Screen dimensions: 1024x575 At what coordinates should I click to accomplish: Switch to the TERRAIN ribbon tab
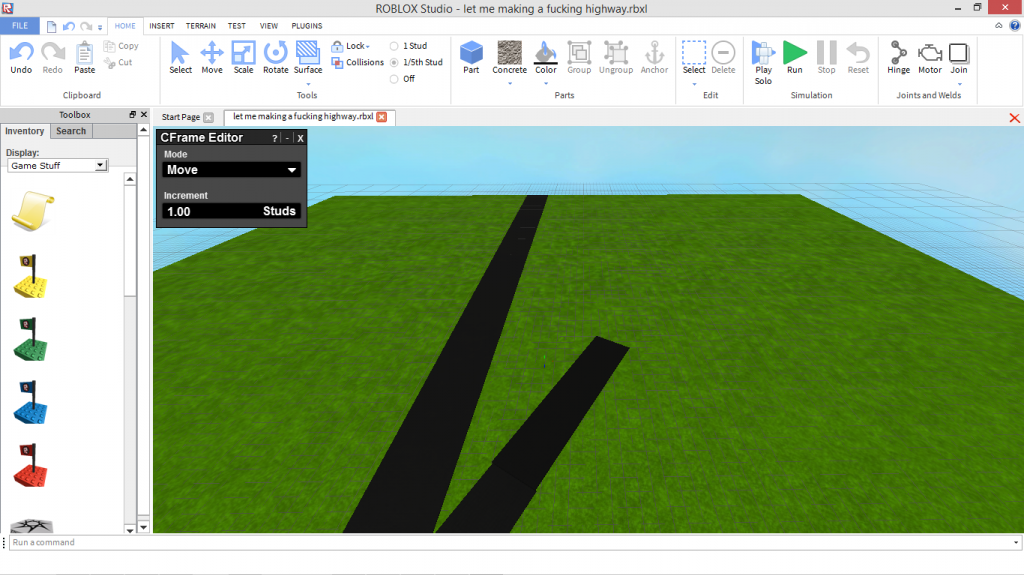coord(200,26)
